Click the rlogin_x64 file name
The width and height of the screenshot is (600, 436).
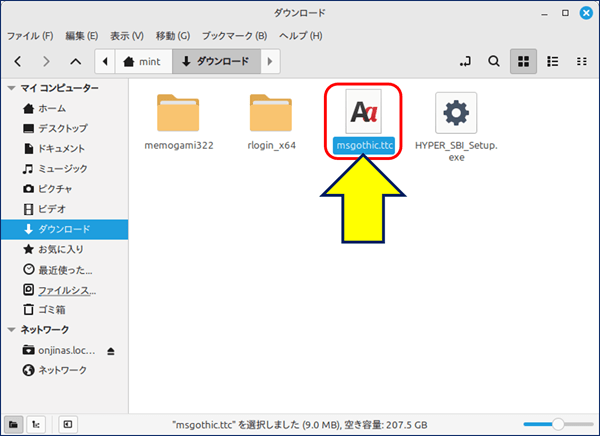point(271,145)
